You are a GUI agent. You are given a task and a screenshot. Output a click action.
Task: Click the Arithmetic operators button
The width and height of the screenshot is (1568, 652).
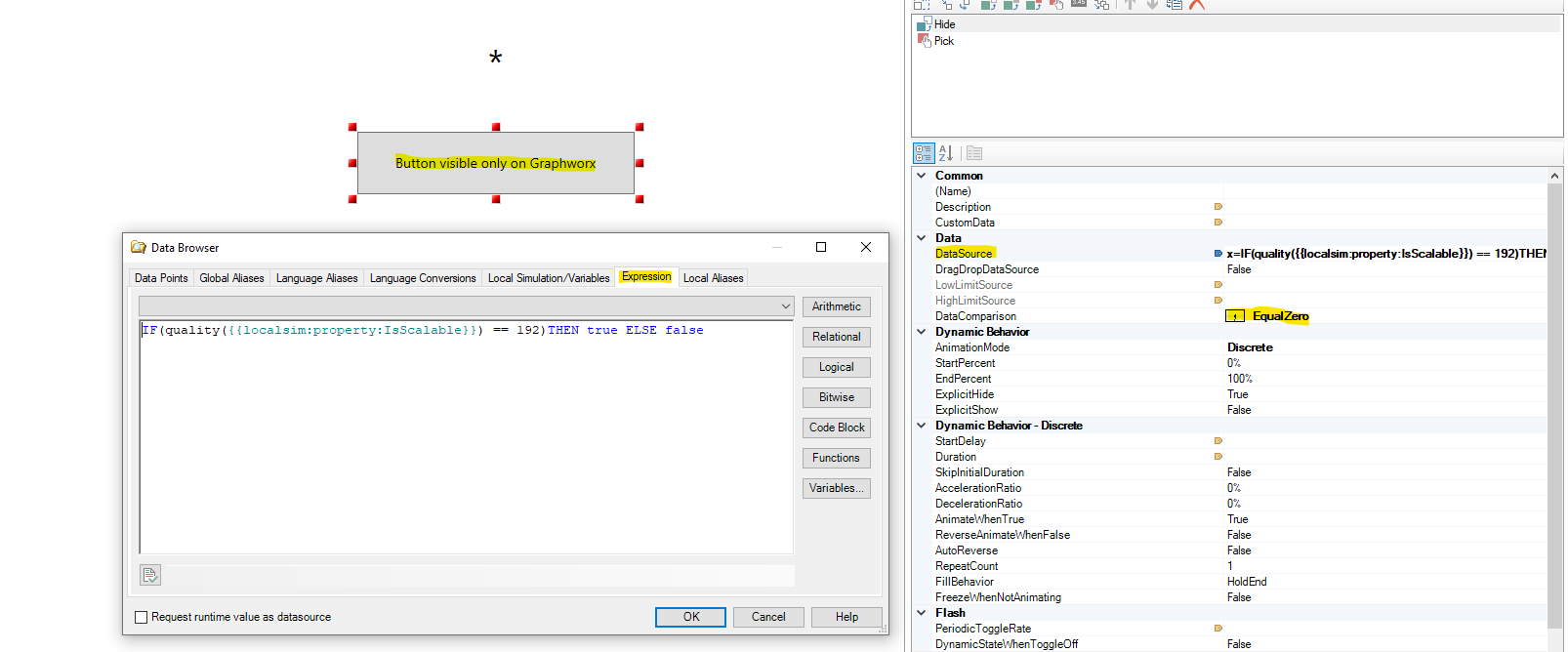tap(836, 306)
